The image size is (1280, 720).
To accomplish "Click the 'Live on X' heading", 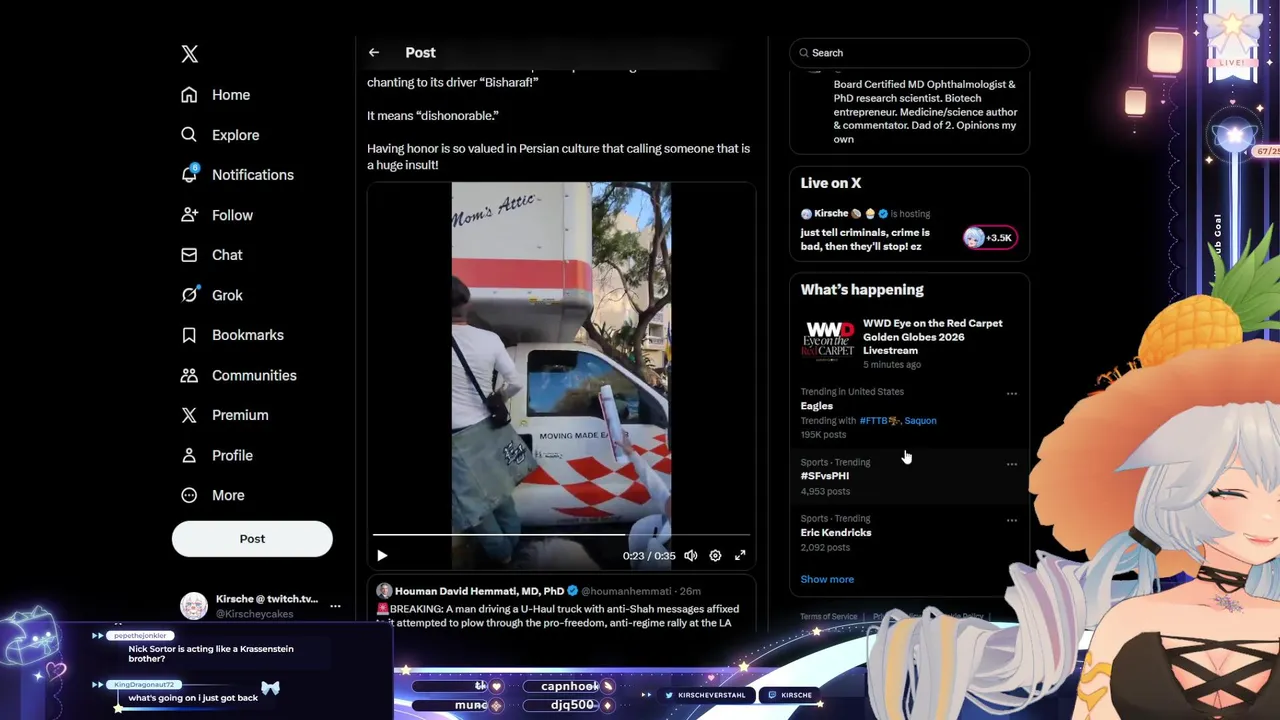I will point(831,183).
